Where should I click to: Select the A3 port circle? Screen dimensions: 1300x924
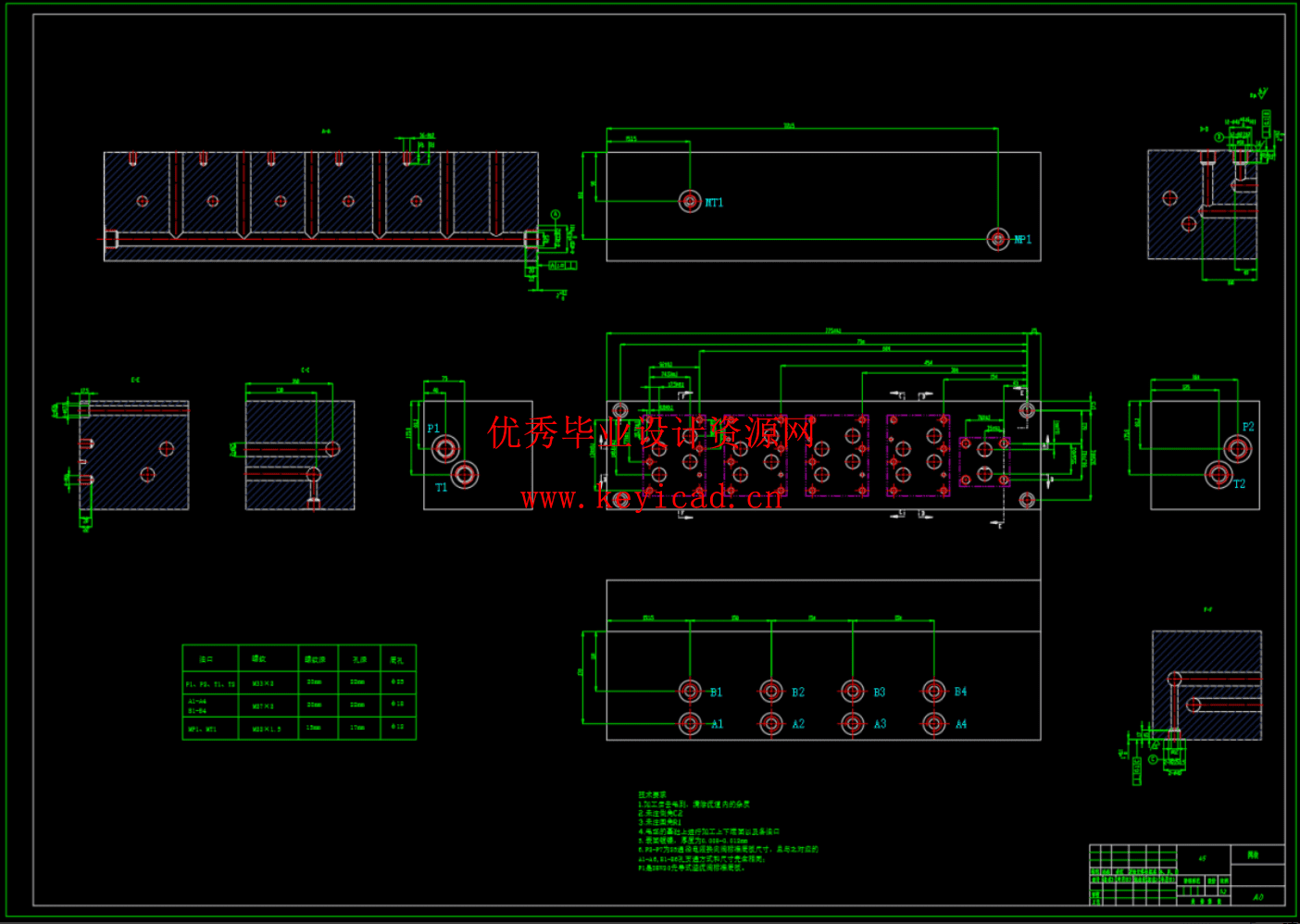853,723
